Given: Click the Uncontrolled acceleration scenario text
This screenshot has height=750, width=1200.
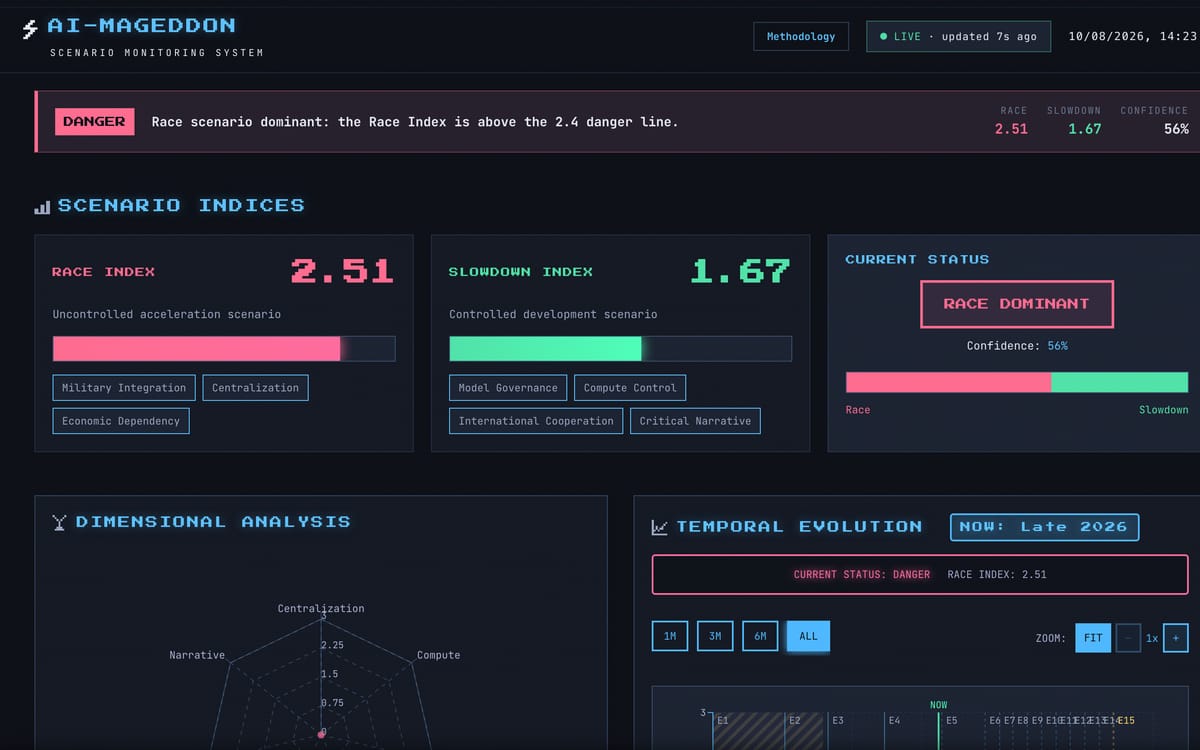Looking at the screenshot, I should click(x=167, y=314).
